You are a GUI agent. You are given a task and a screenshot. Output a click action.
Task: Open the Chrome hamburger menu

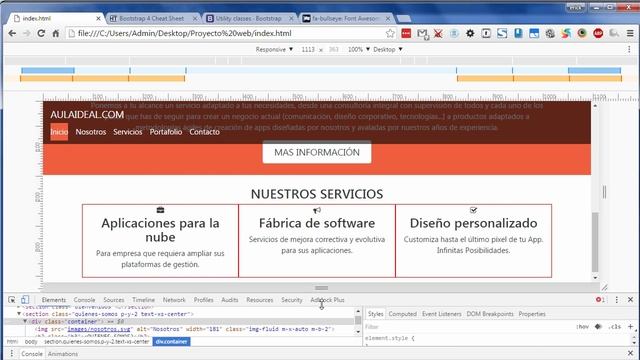[x=630, y=33]
